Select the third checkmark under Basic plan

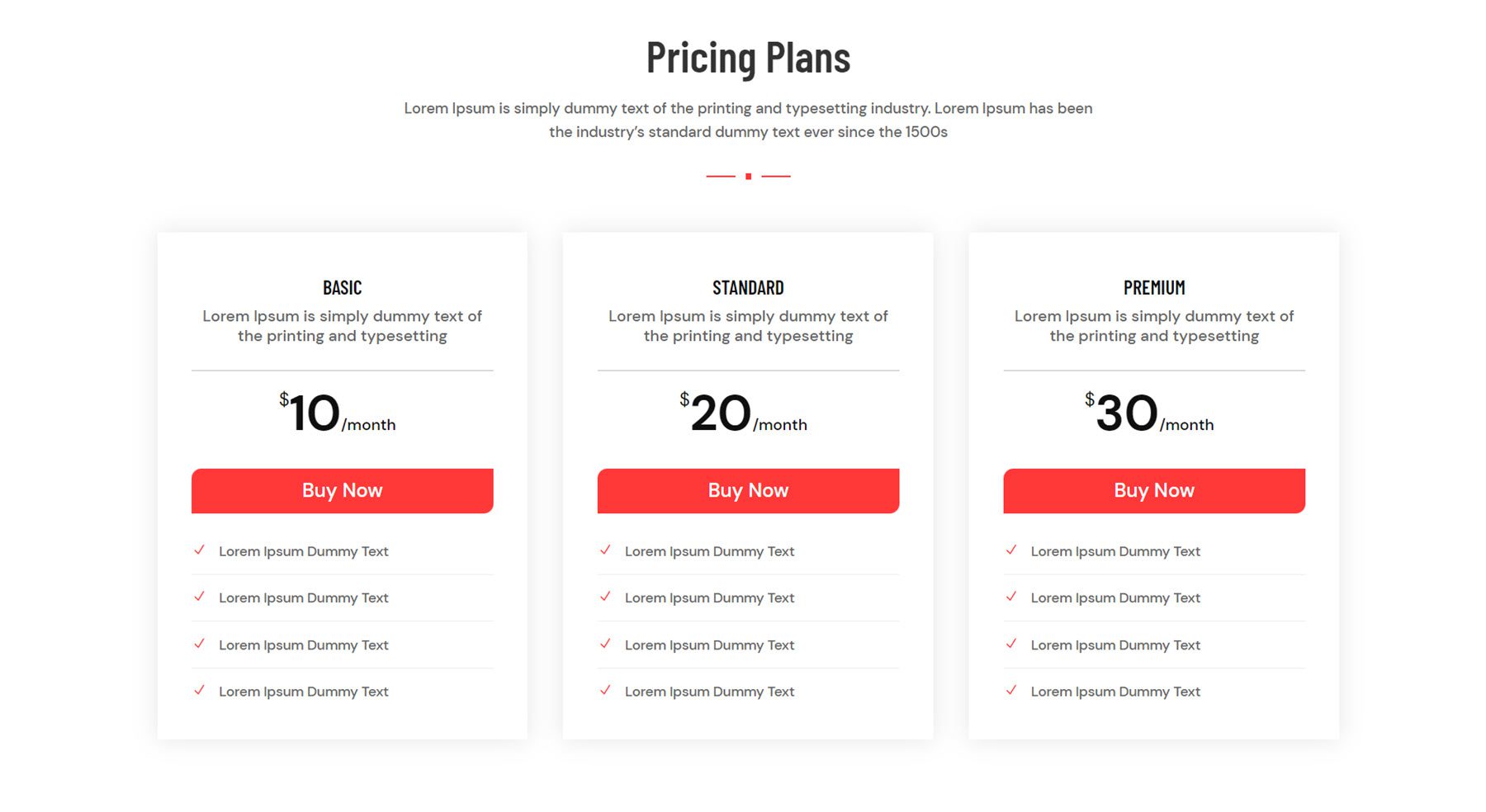pyautogui.click(x=201, y=644)
